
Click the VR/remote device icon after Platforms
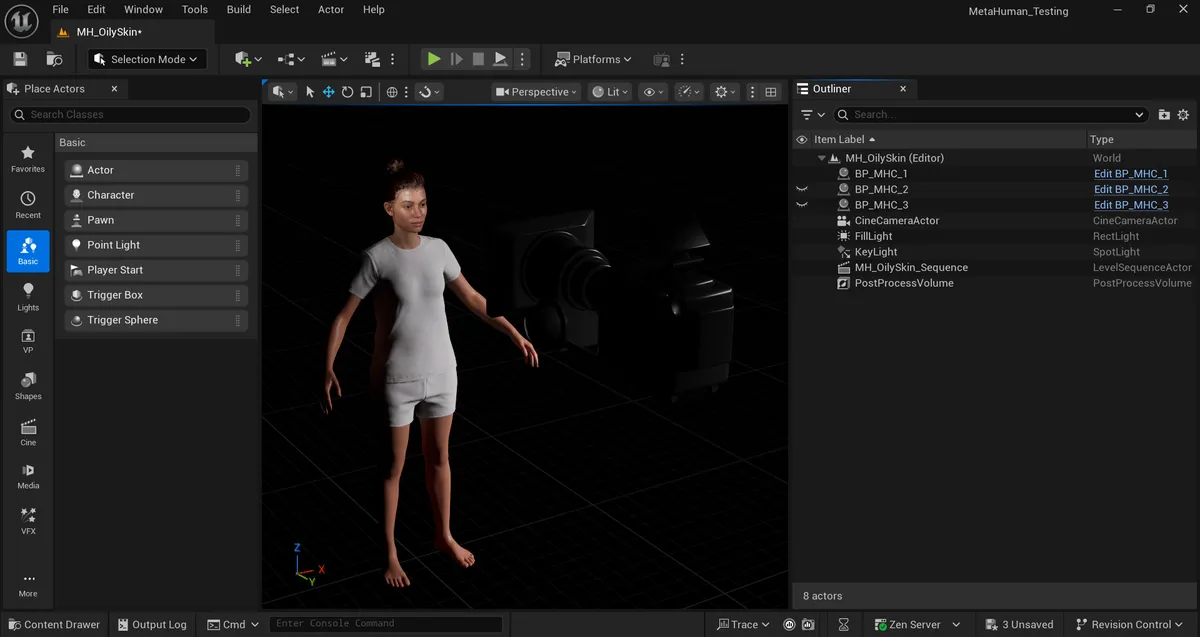tap(661, 59)
